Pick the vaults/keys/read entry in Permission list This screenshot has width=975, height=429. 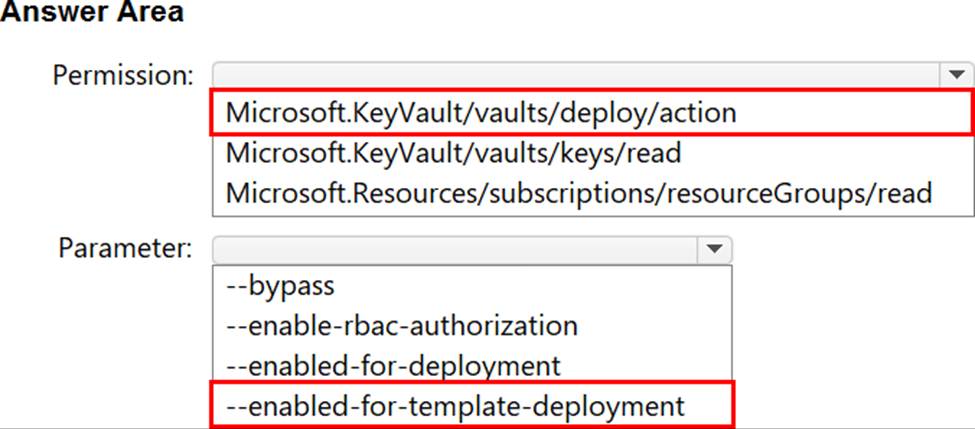coord(453,153)
